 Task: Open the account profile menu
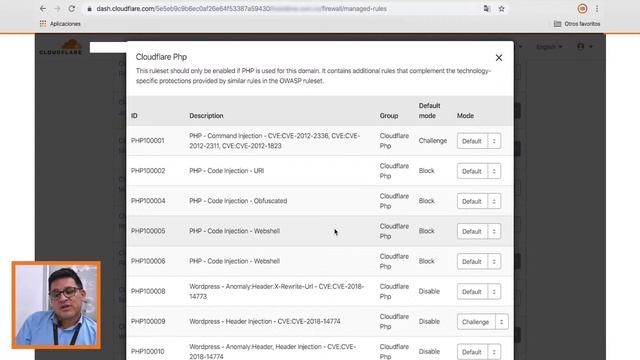tap(584, 47)
